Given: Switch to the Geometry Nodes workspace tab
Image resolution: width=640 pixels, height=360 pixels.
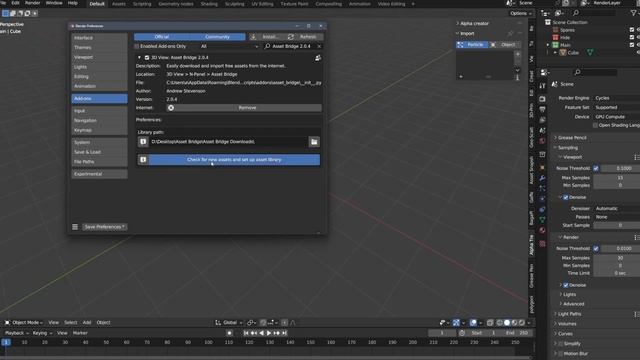Looking at the screenshot, I should [x=176, y=4].
